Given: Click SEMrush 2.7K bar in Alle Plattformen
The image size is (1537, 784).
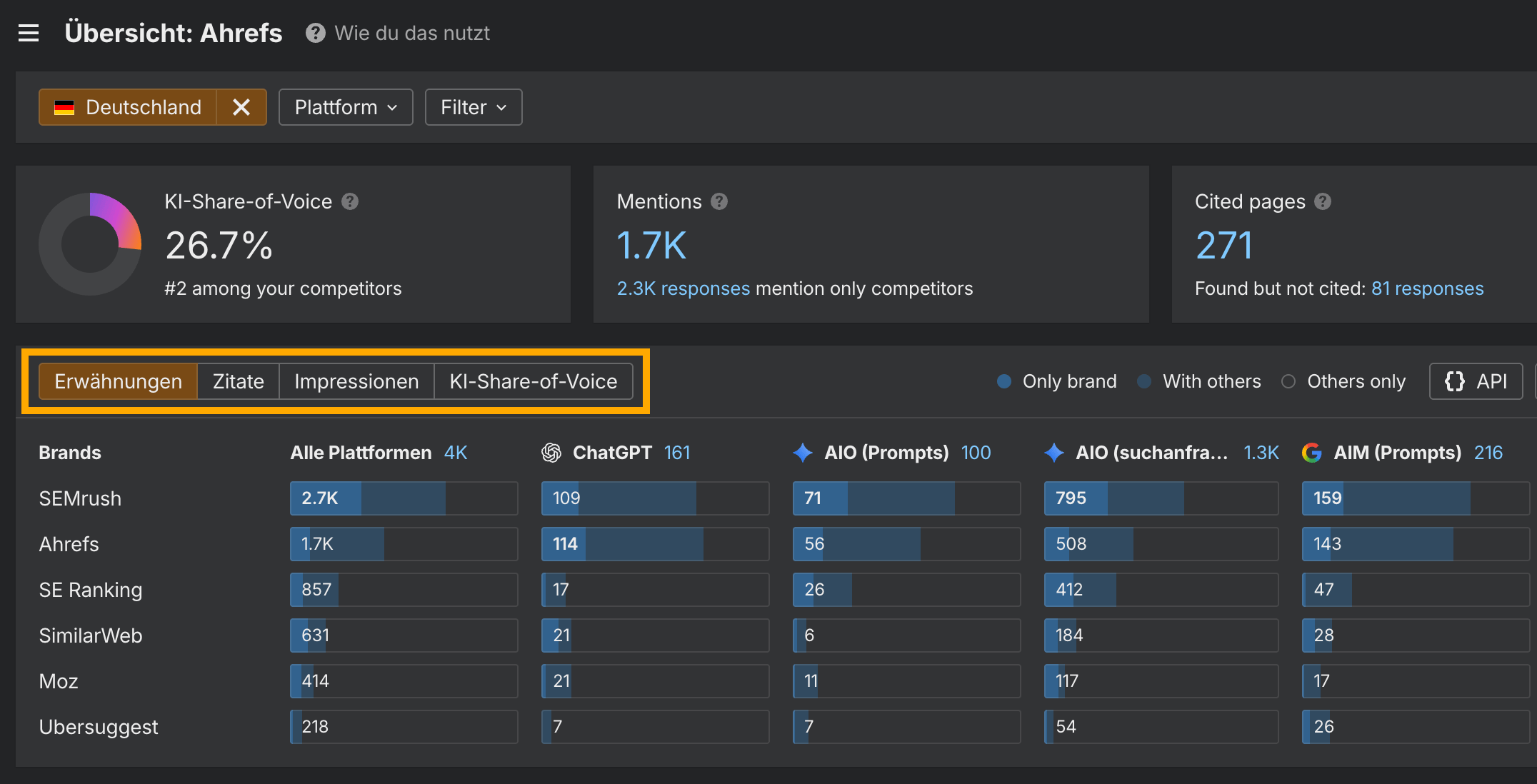Looking at the screenshot, I should click(404, 498).
